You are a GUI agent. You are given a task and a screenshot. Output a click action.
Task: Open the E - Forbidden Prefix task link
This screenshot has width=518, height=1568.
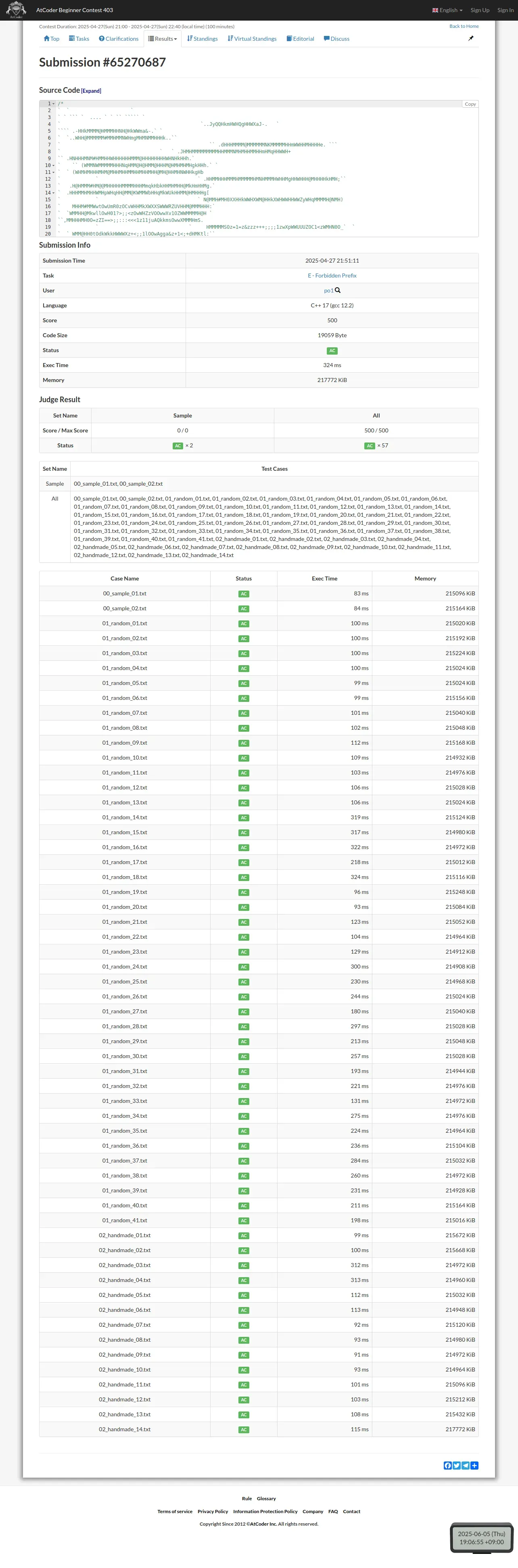coord(332,276)
